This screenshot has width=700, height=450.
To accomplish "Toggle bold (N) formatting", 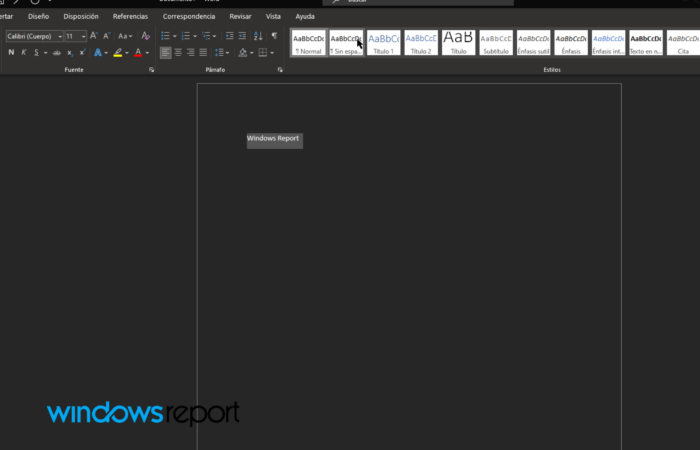I will coord(11,53).
